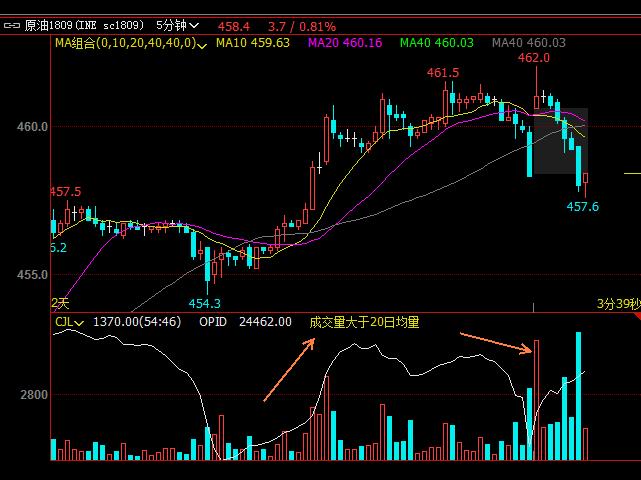
Task: Open the CJL volume indicator dropdown
Action: (x=69, y=322)
